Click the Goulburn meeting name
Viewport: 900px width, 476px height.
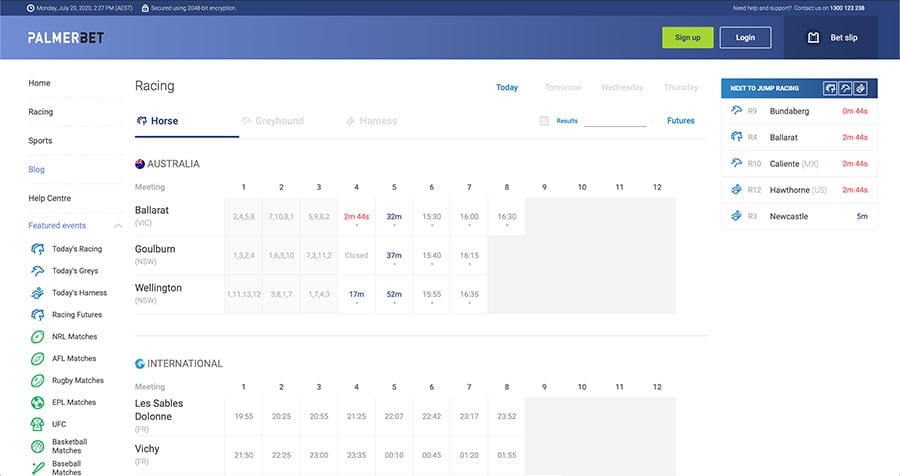coord(155,249)
